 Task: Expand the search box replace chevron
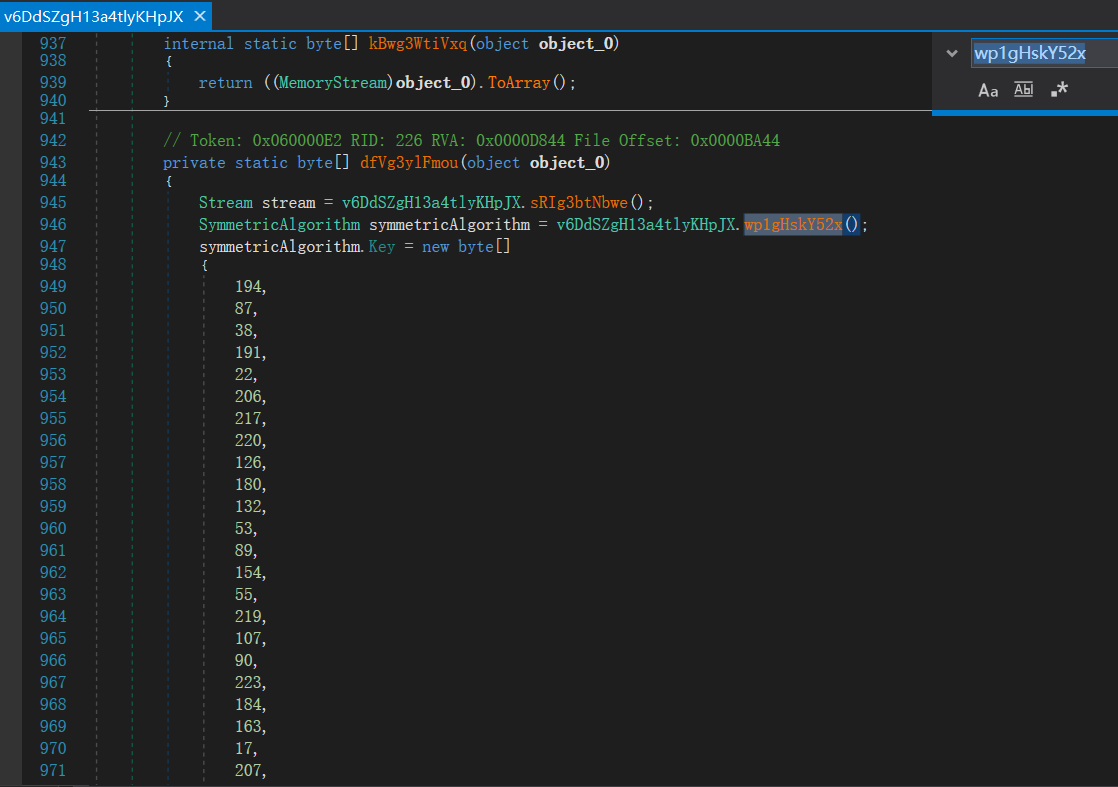[x=951, y=54]
